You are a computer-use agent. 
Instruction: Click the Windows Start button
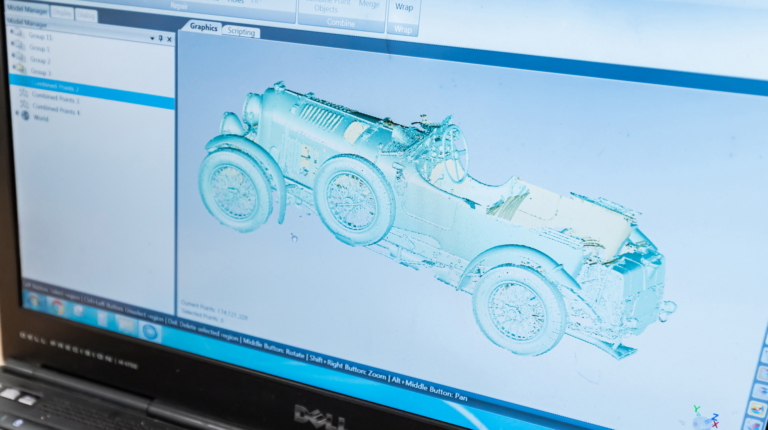tap(32, 300)
